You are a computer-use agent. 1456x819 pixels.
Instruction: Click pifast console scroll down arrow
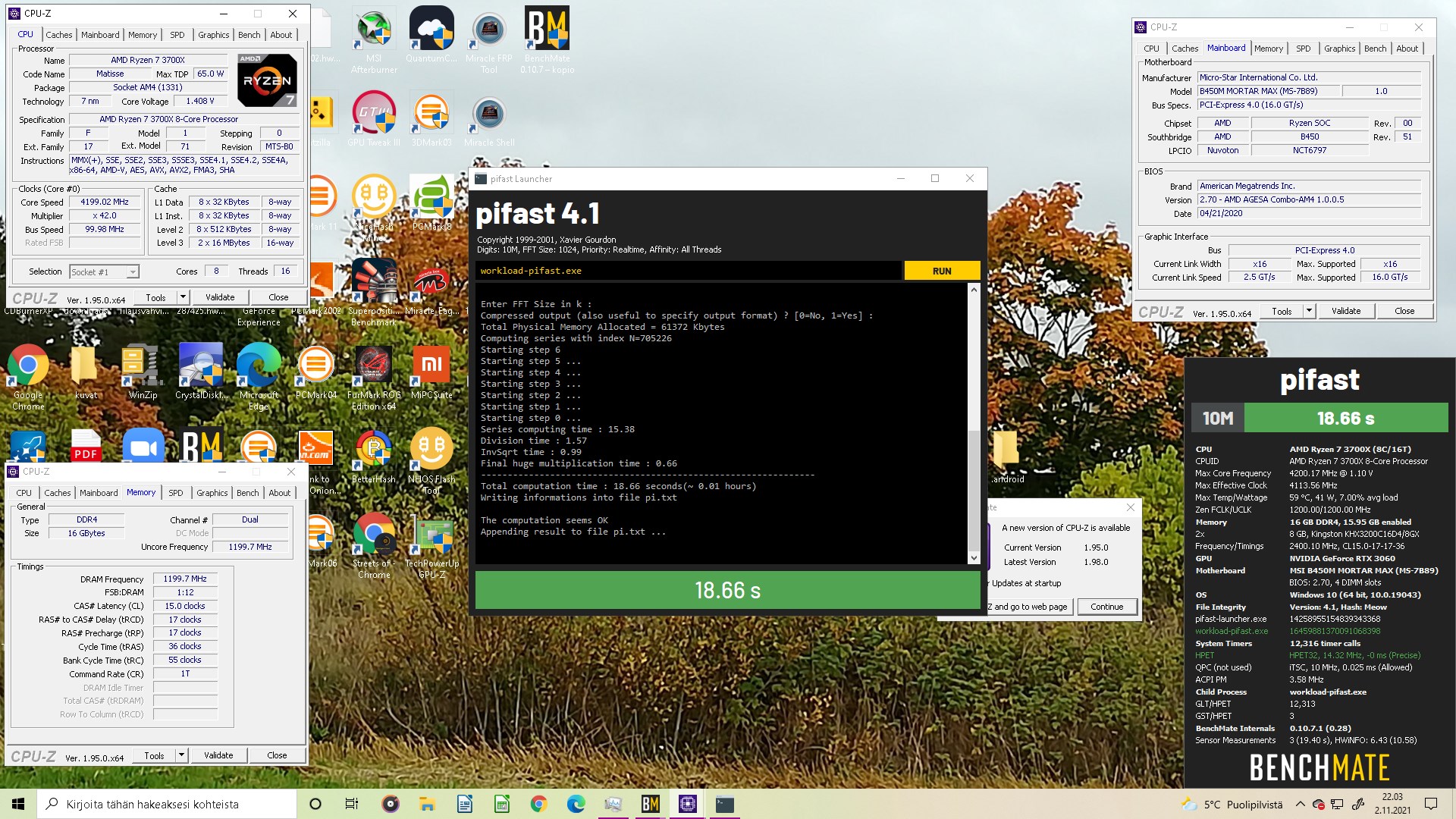974,558
